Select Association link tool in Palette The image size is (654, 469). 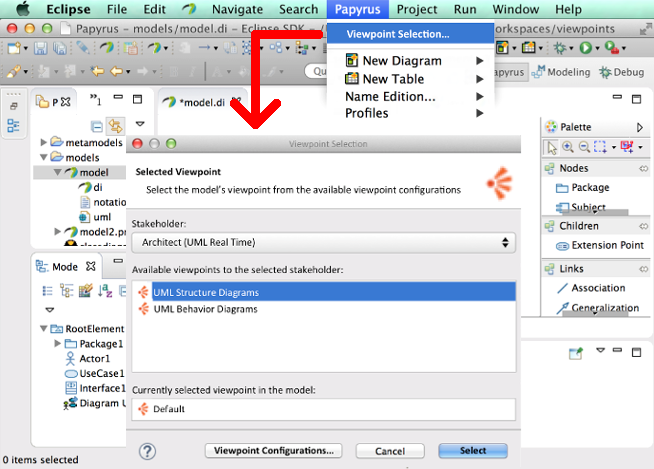click(x=591, y=288)
